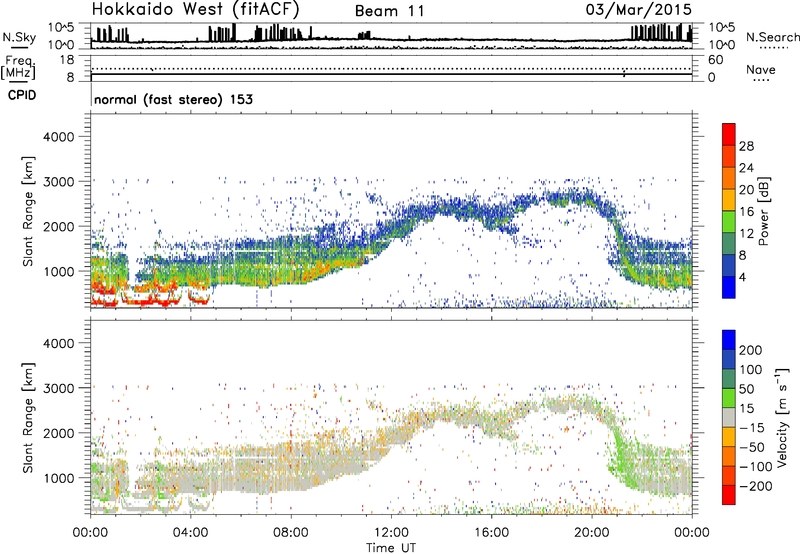800x554 pixels.
Task: Click the "12:00" time axis tick label
Action: (x=391, y=533)
